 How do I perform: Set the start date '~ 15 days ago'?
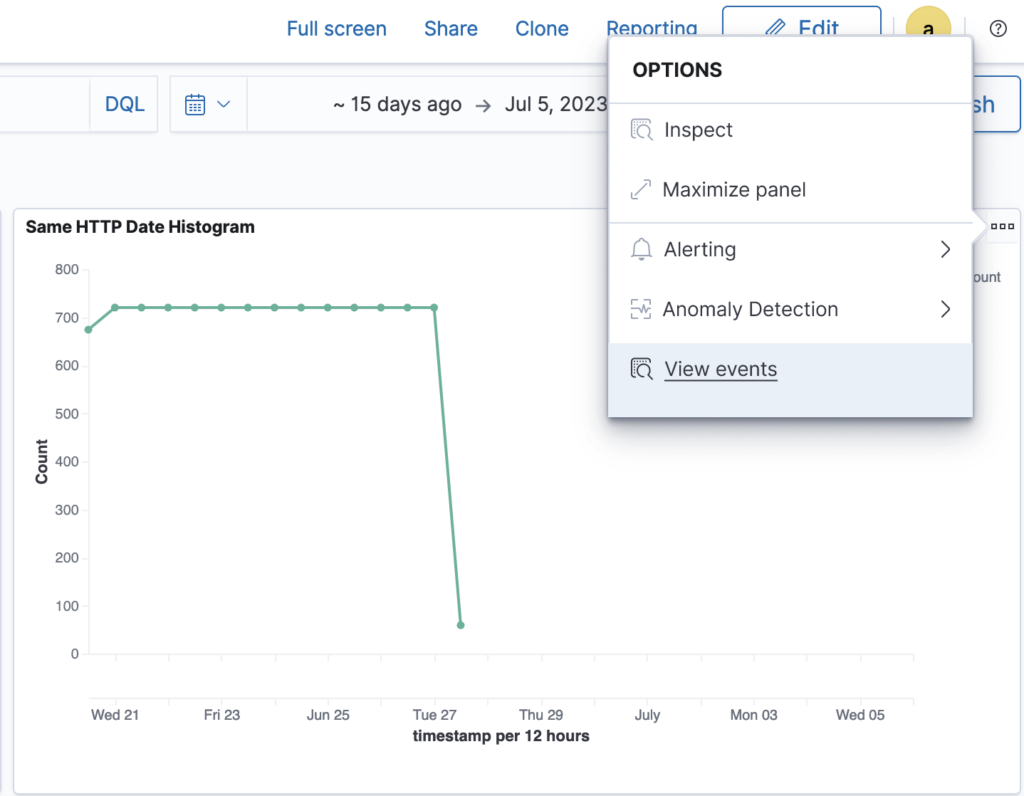[x=397, y=104]
